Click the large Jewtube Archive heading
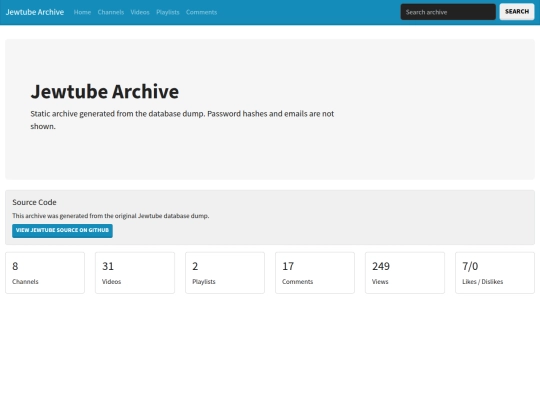 (105, 92)
